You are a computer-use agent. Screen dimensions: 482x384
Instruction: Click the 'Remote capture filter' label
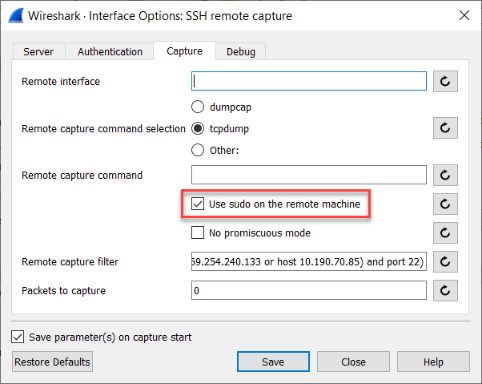tap(70, 262)
